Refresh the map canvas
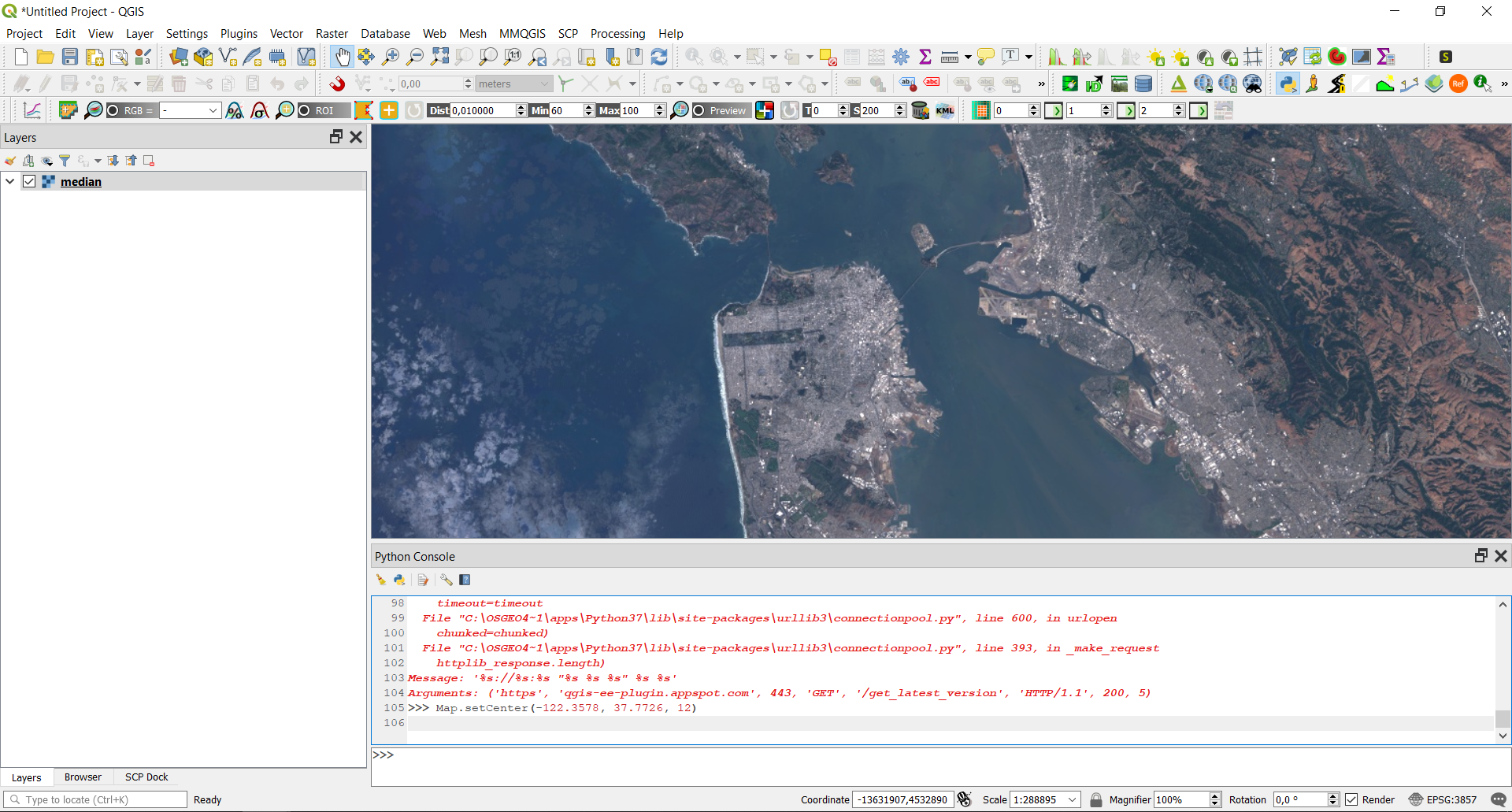This screenshot has height=812, width=1512. [x=659, y=57]
